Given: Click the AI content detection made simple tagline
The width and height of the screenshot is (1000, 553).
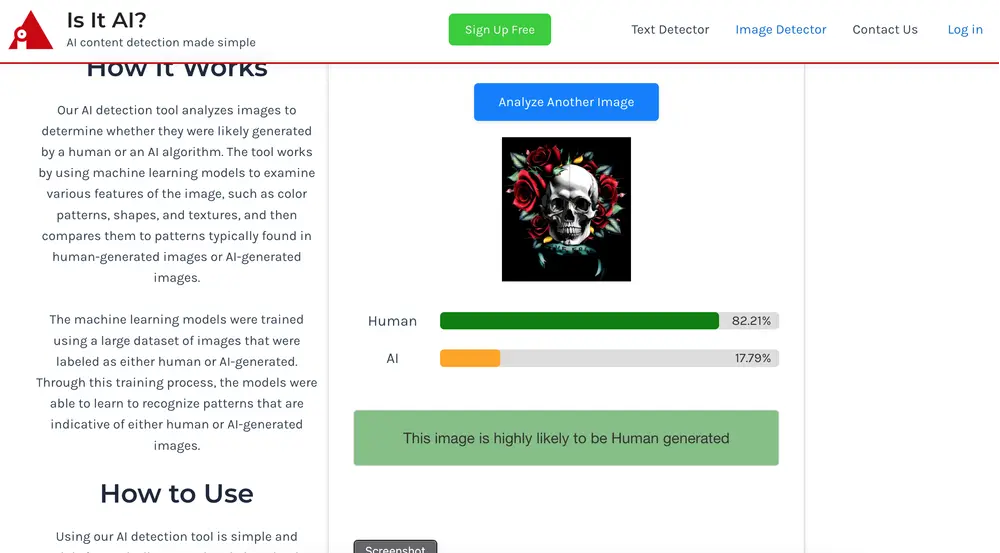Looking at the screenshot, I should (161, 42).
